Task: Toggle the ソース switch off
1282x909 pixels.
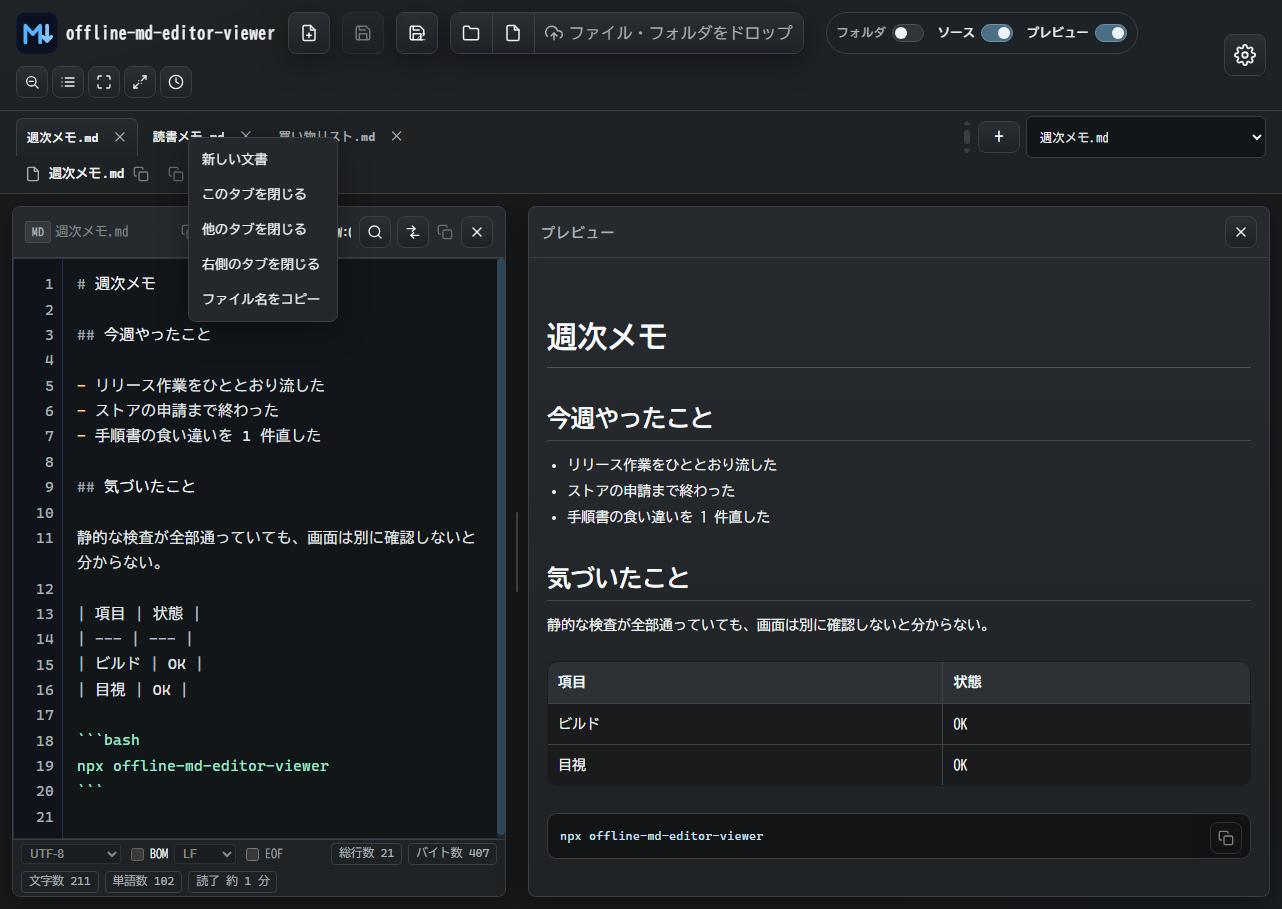Action: pos(997,33)
